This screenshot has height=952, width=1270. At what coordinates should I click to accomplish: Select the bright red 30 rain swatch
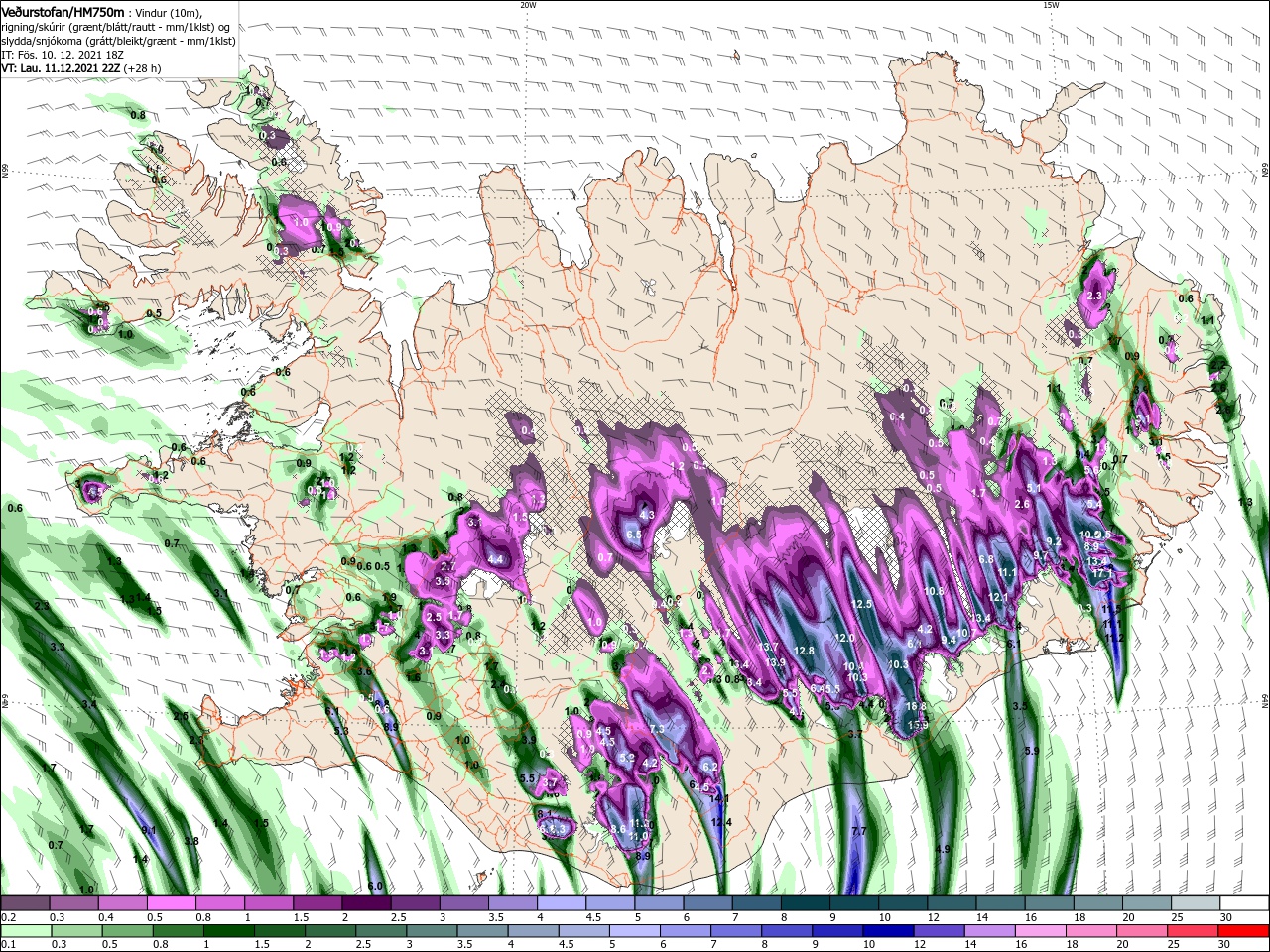(x=1245, y=931)
